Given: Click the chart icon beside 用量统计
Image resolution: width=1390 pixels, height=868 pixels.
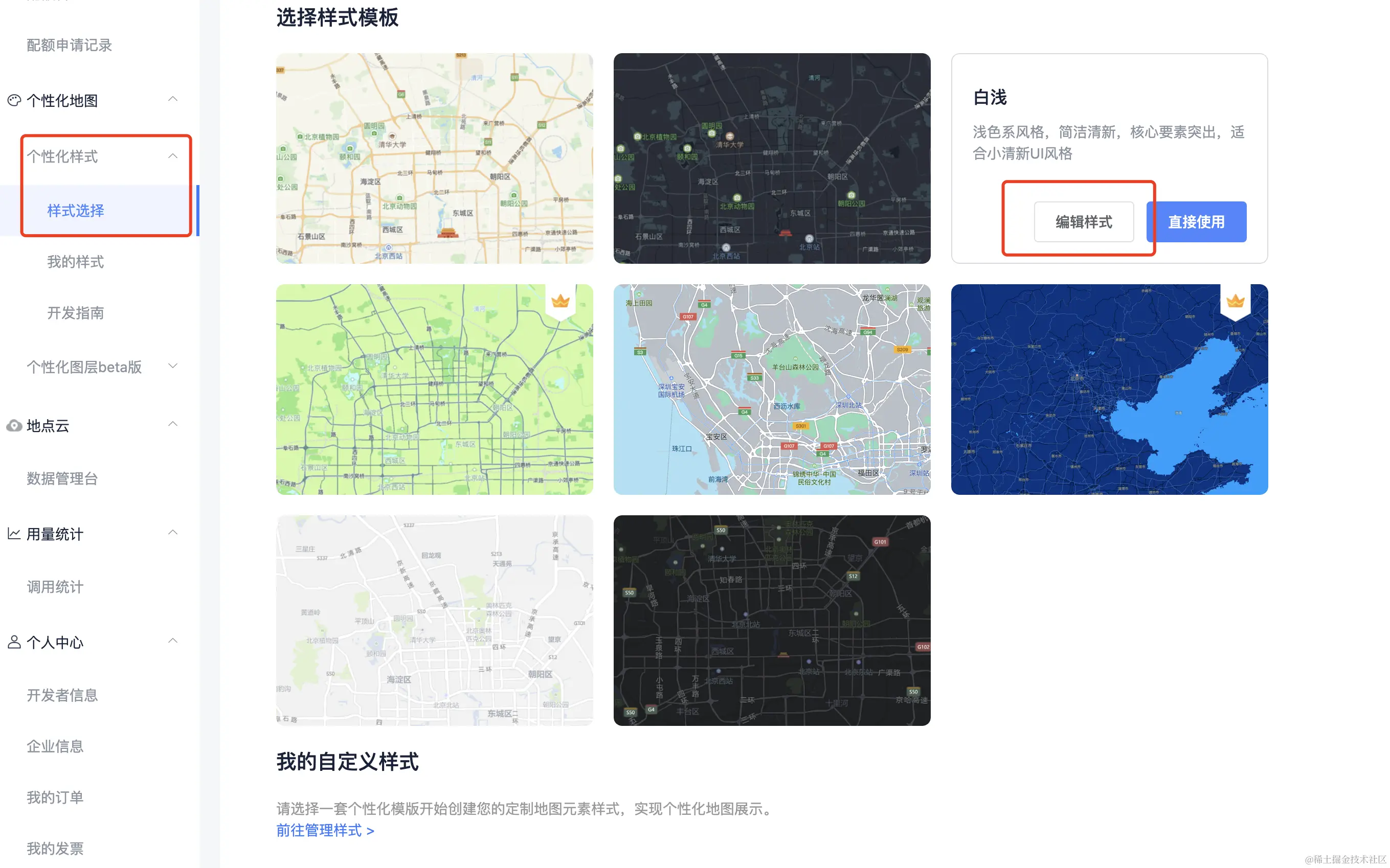Looking at the screenshot, I should [14, 534].
